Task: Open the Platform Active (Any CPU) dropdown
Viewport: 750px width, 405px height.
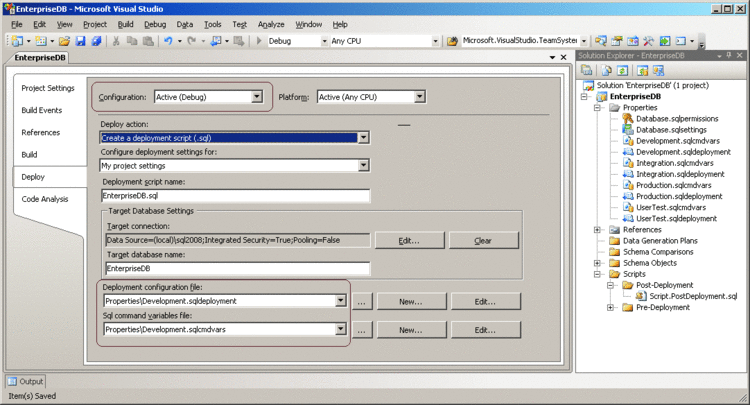Action: tap(419, 97)
